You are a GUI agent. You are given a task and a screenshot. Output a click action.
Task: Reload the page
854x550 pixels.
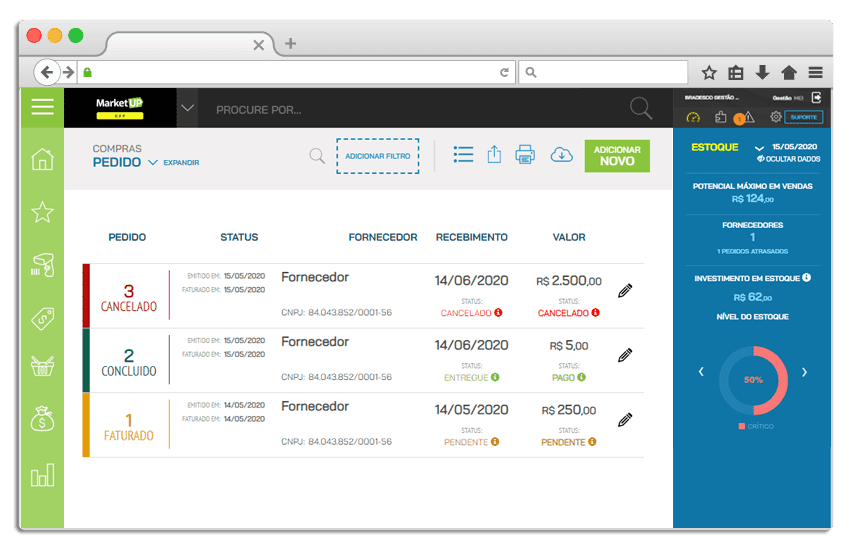[504, 72]
